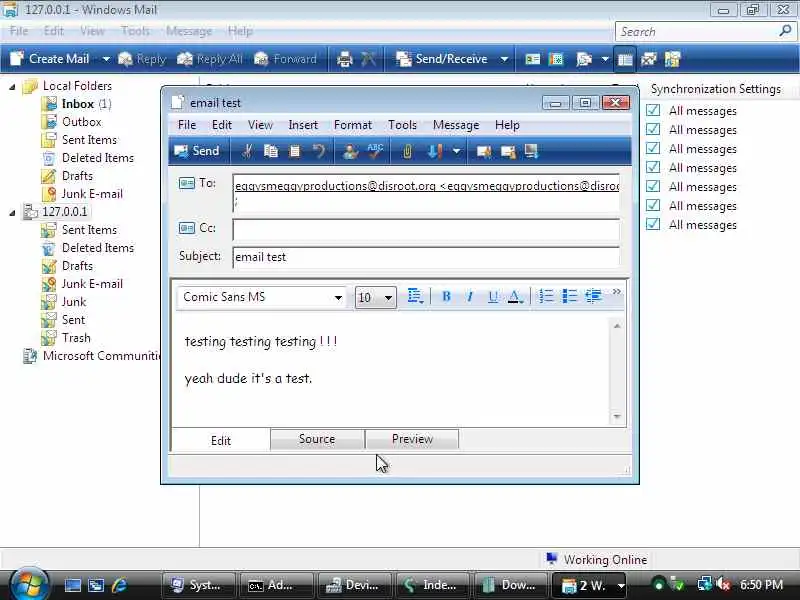The width and height of the screenshot is (800, 600).
Task: Click the Contacts icon in main toolbar
Action: coord(532,59)
